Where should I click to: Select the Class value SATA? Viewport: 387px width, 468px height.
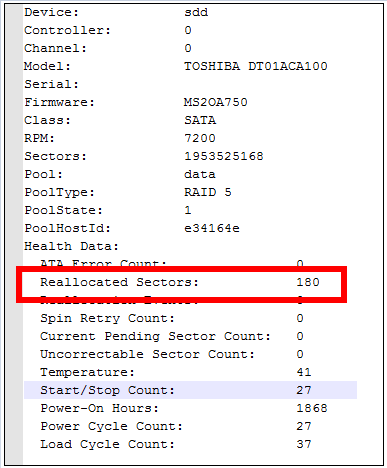pos(200,120)
